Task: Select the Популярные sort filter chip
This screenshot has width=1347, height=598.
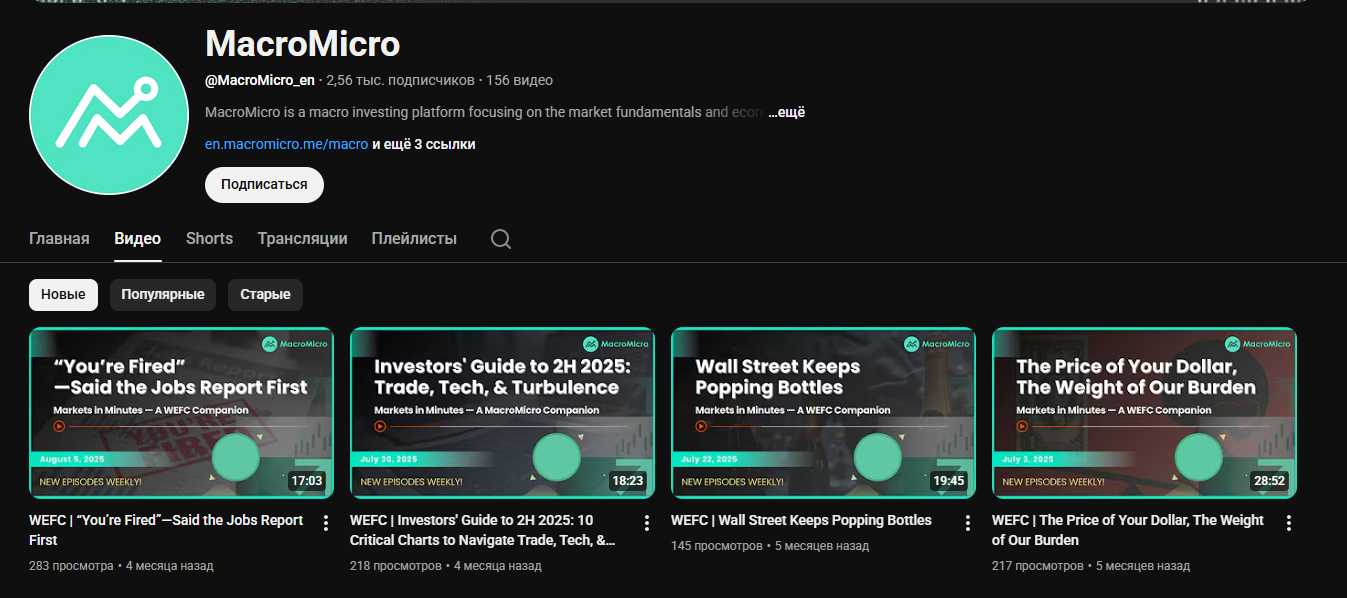Action: [x=163, y=295]
